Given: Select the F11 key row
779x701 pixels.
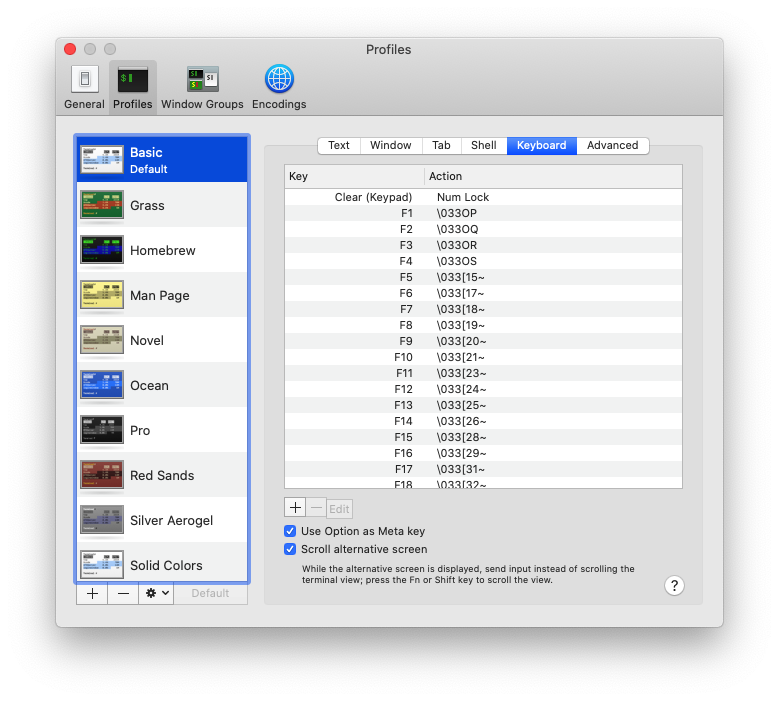Looking at the screenshot, I should pyautogui.click(x=483, y=373).
